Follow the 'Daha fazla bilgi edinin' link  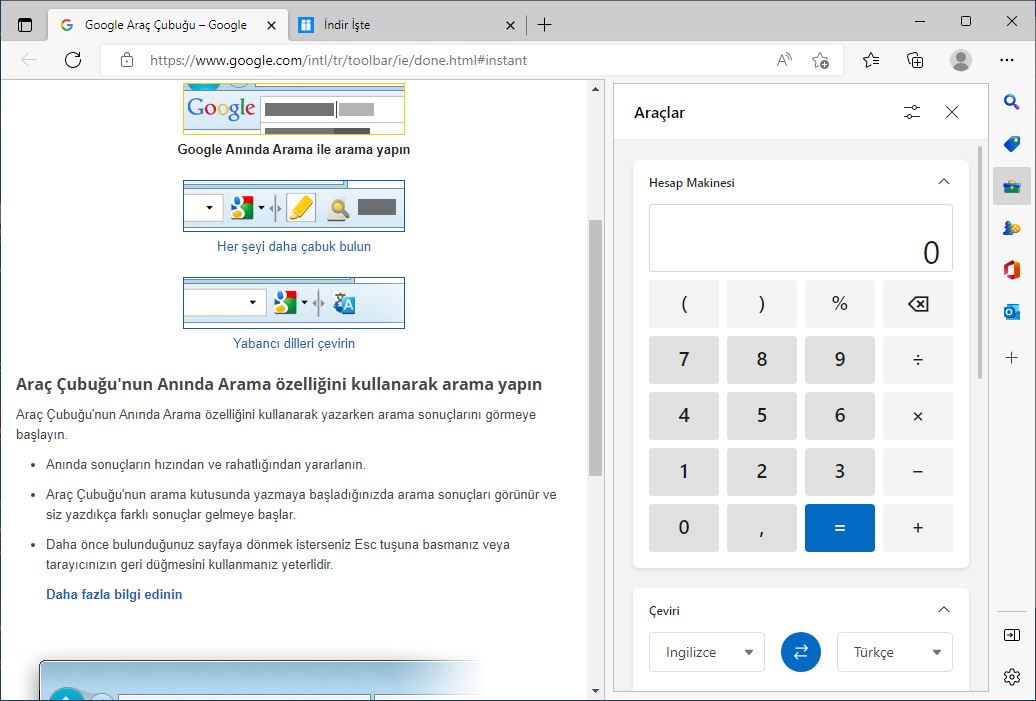click(114, 594)
